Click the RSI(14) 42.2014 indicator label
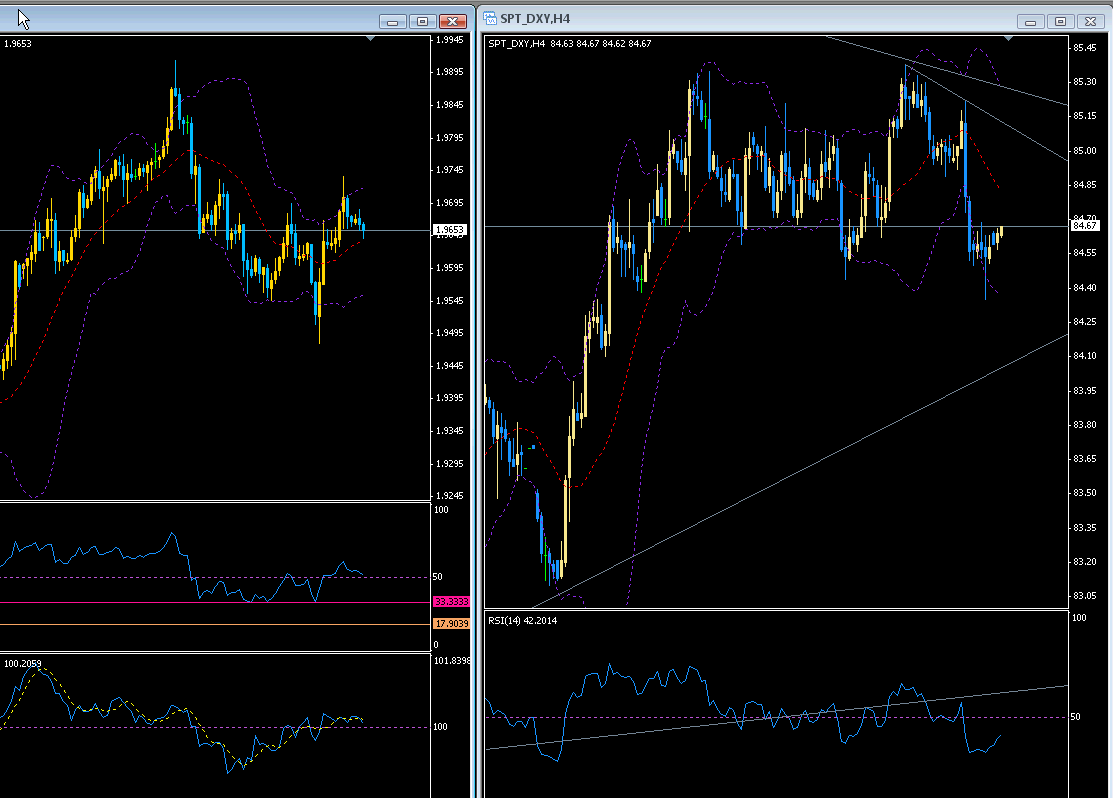 coord(523,620)
